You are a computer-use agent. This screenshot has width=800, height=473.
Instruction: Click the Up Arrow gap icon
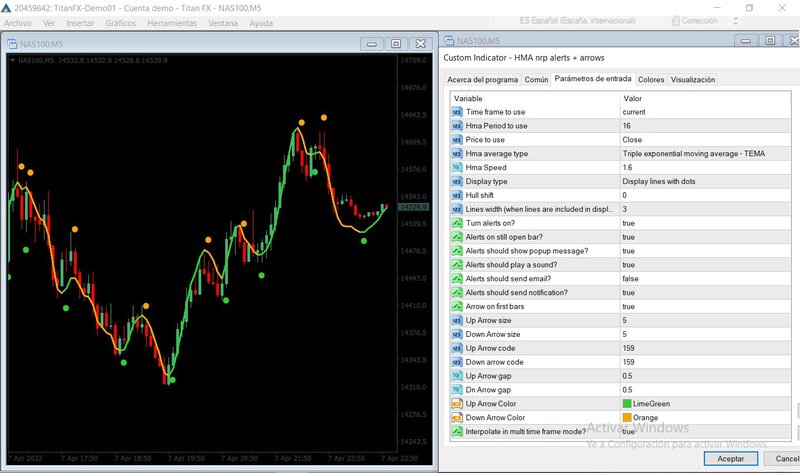(457, 376)
